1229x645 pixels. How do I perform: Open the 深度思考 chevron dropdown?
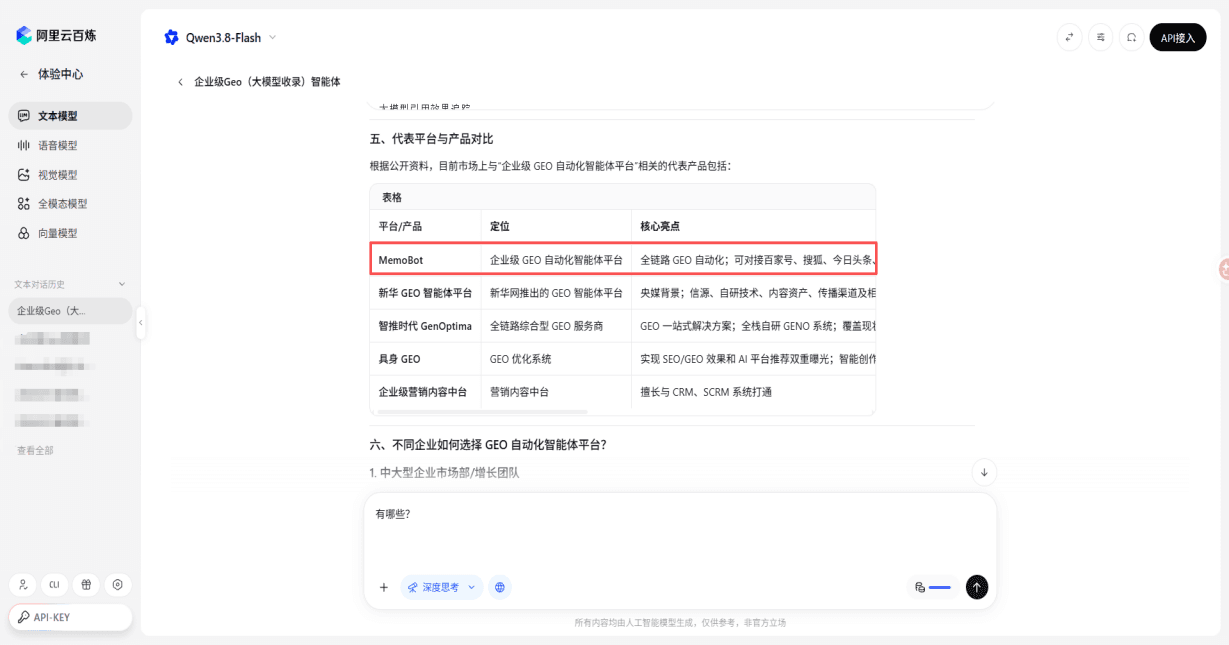pyautogui.click(x=472, y=587)
